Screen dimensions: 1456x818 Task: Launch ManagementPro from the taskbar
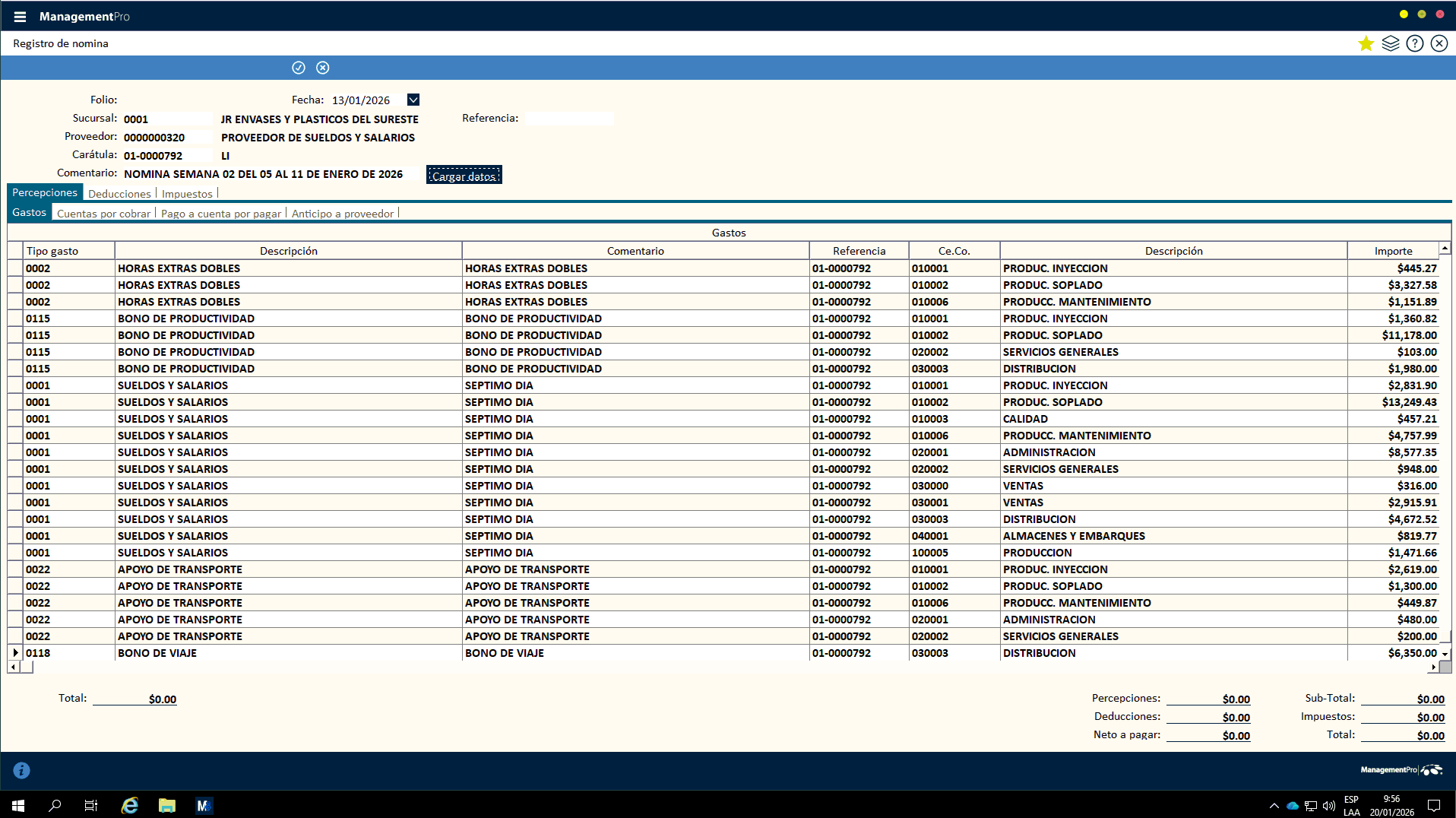pyautogui.click(x=204, y=805)
